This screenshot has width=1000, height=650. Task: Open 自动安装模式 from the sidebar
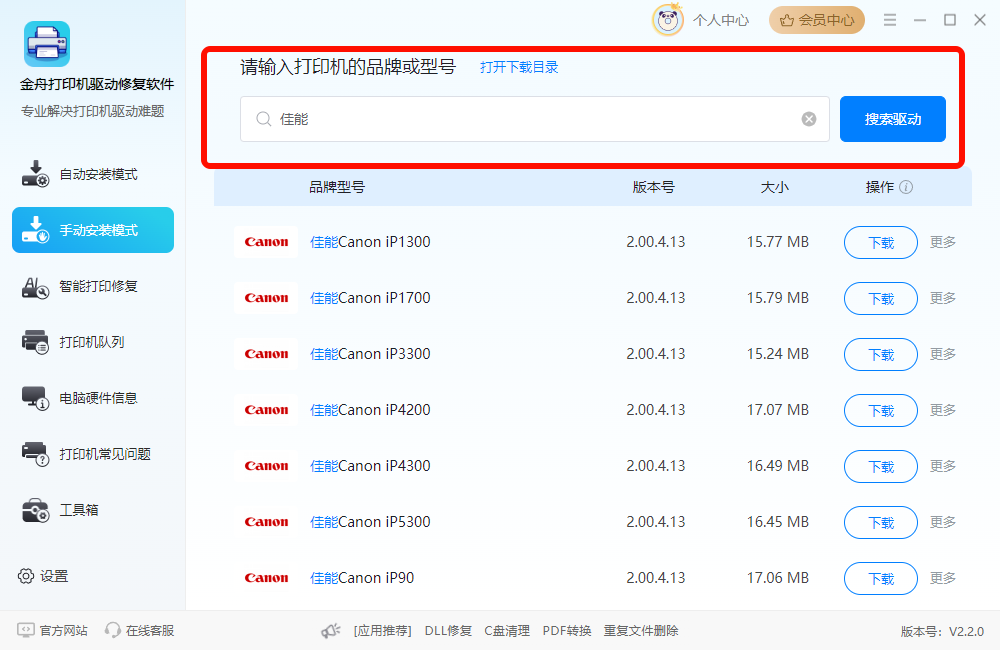tap(92, 174)
